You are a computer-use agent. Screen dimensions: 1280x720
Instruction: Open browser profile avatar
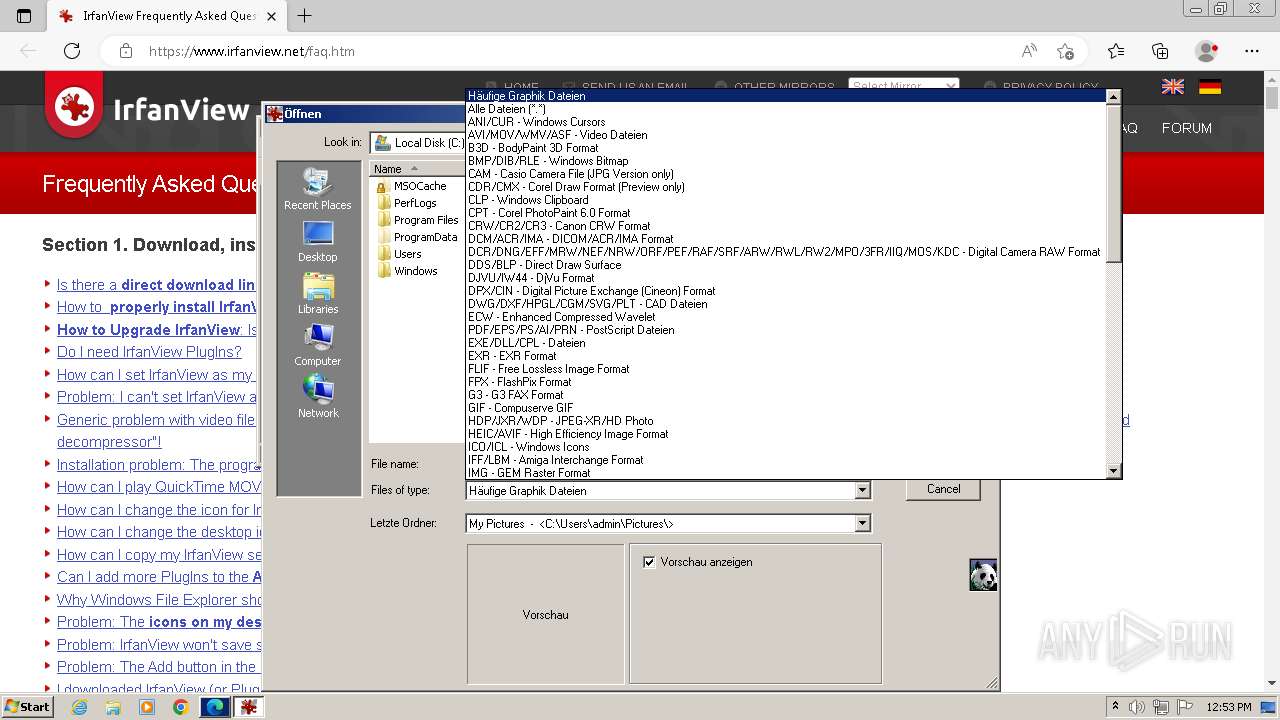(1207, 51)
